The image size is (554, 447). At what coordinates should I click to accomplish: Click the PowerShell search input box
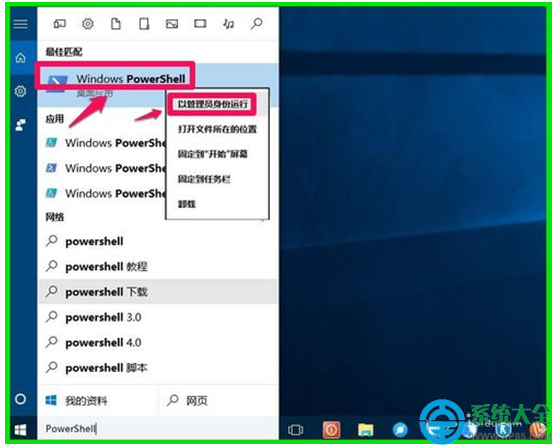tap(158, 429)
